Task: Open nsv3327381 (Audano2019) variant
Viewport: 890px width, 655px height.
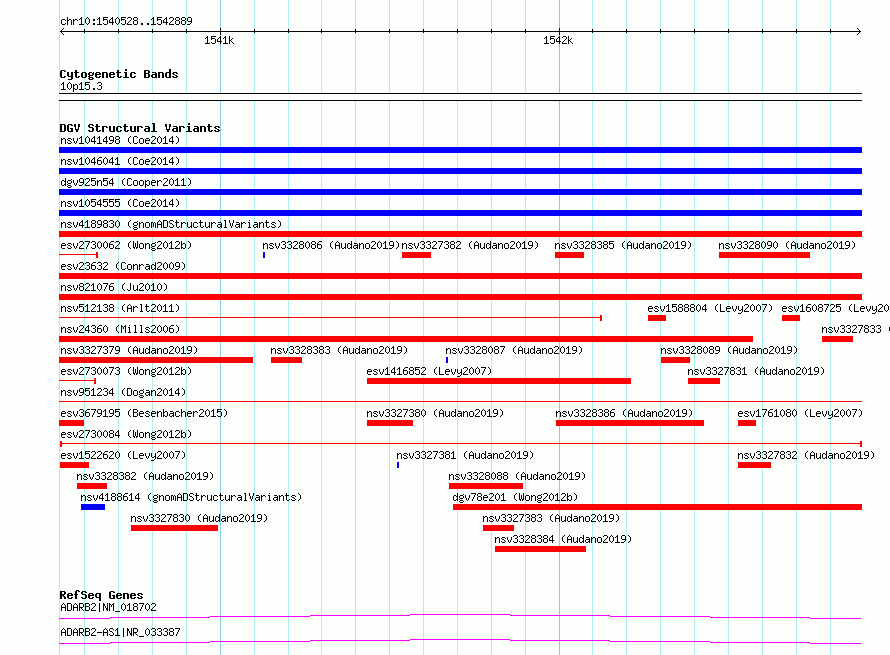Action: coord(465,455)
